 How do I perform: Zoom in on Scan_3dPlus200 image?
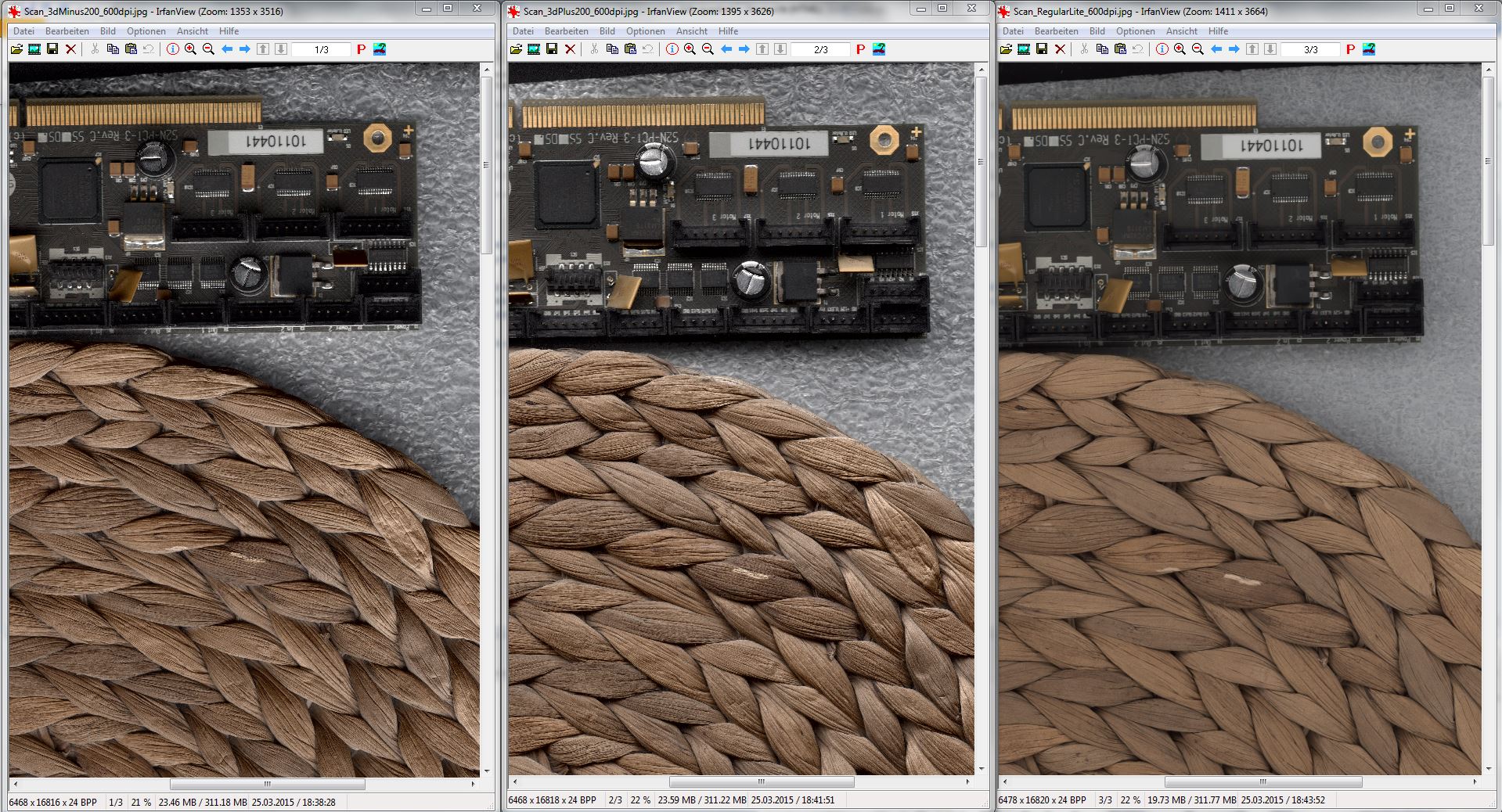690,49
